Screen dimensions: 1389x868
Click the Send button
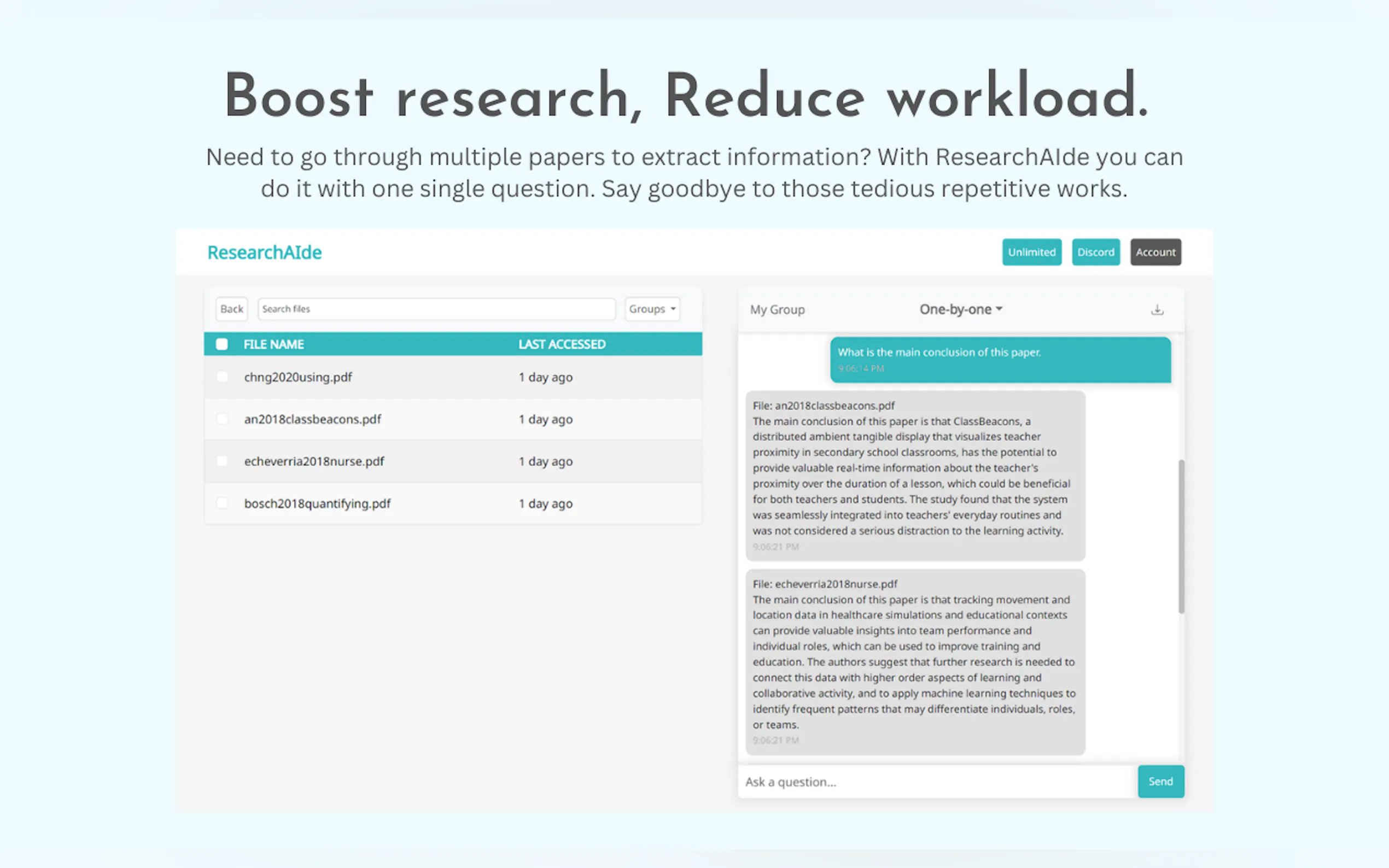click(1160, 781)
